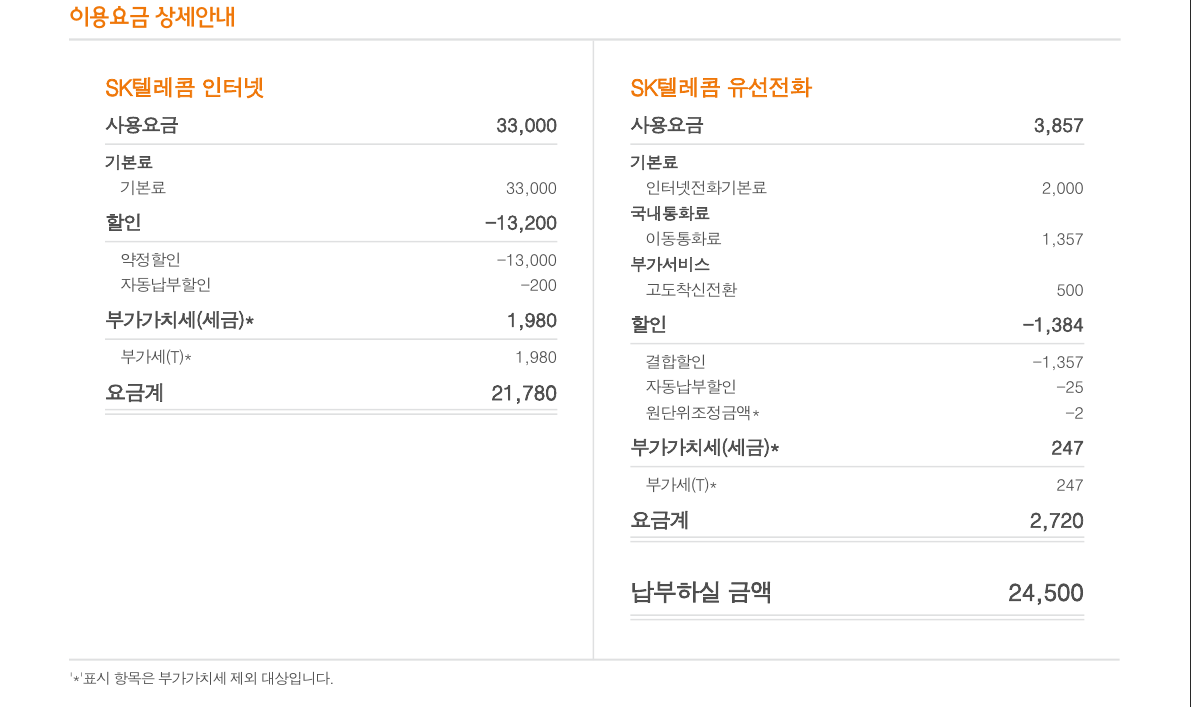Click the 납부하실 금액 label
The width and height of the screenshot is (1191, 707).
[x=700, y=593]
